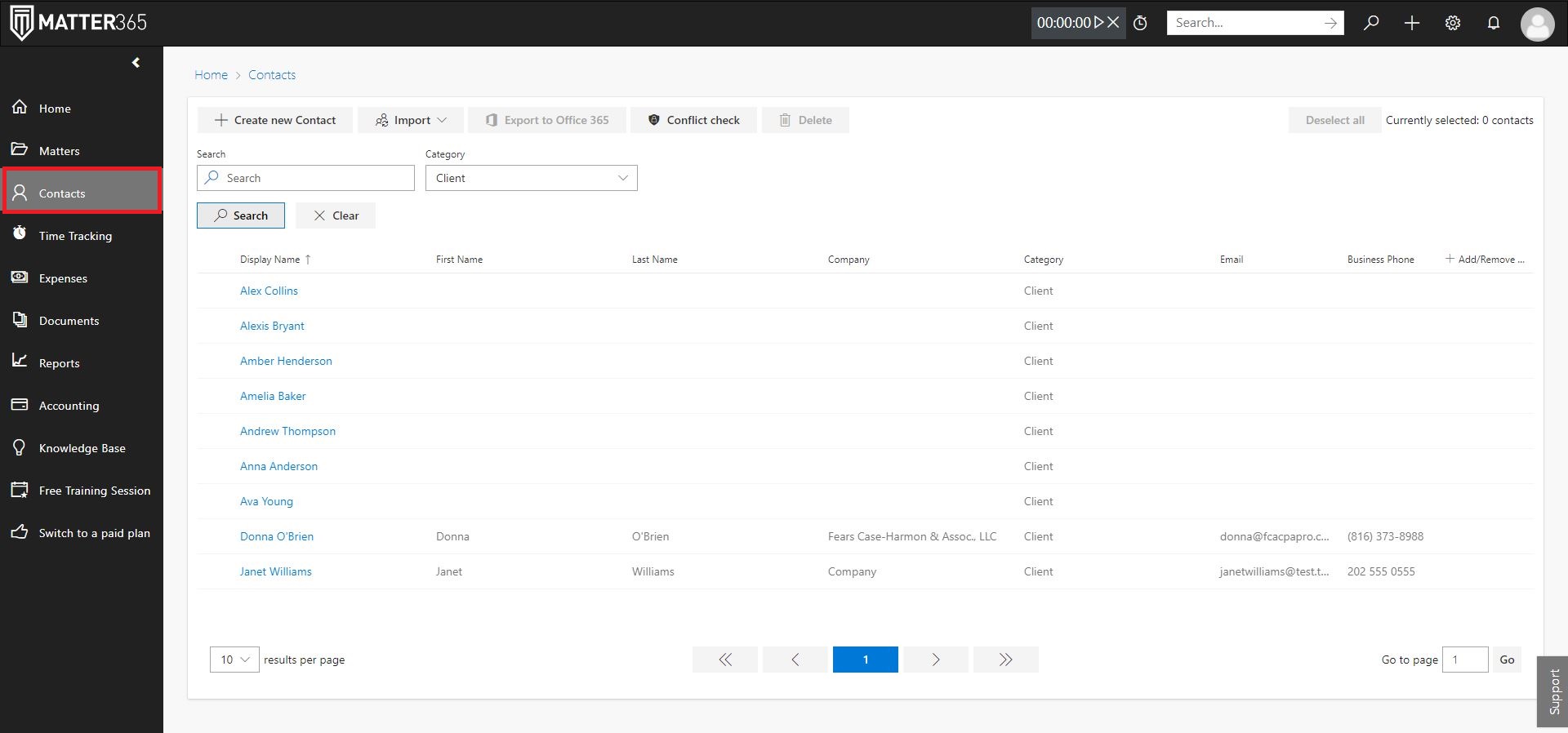Click into the contacts Search field

[x=305, y=178]
